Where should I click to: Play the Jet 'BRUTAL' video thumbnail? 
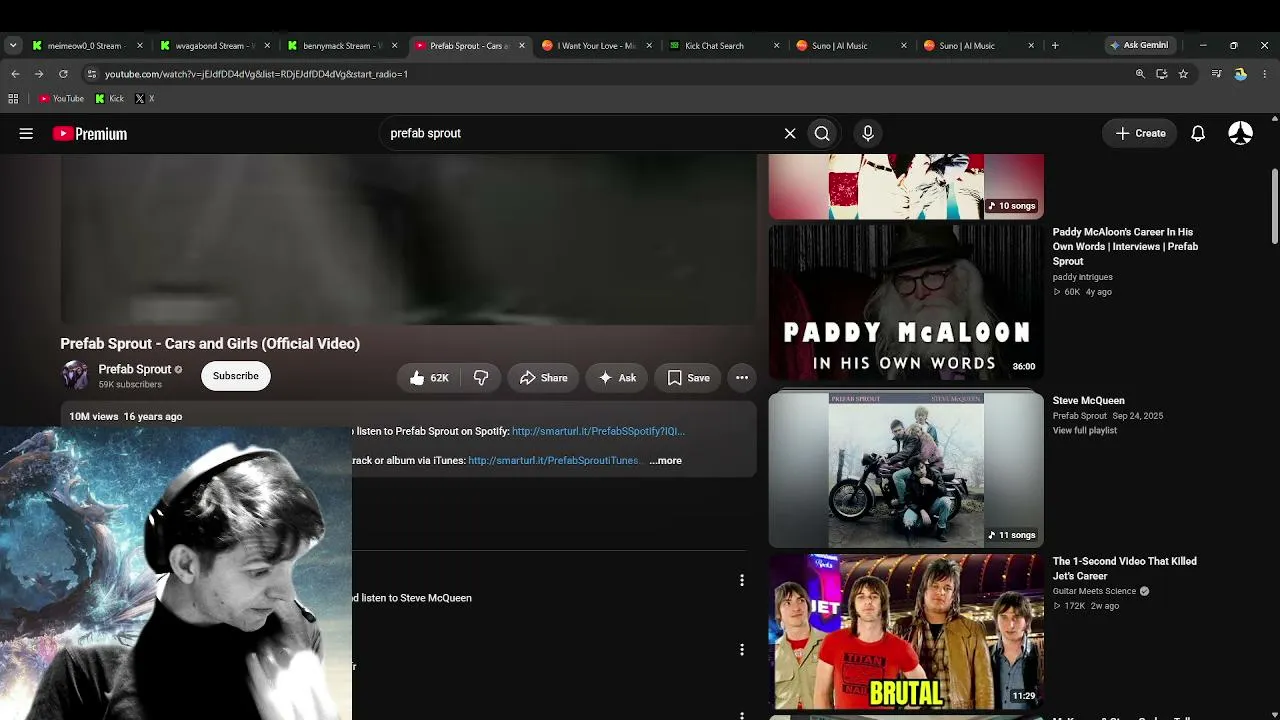906,631
